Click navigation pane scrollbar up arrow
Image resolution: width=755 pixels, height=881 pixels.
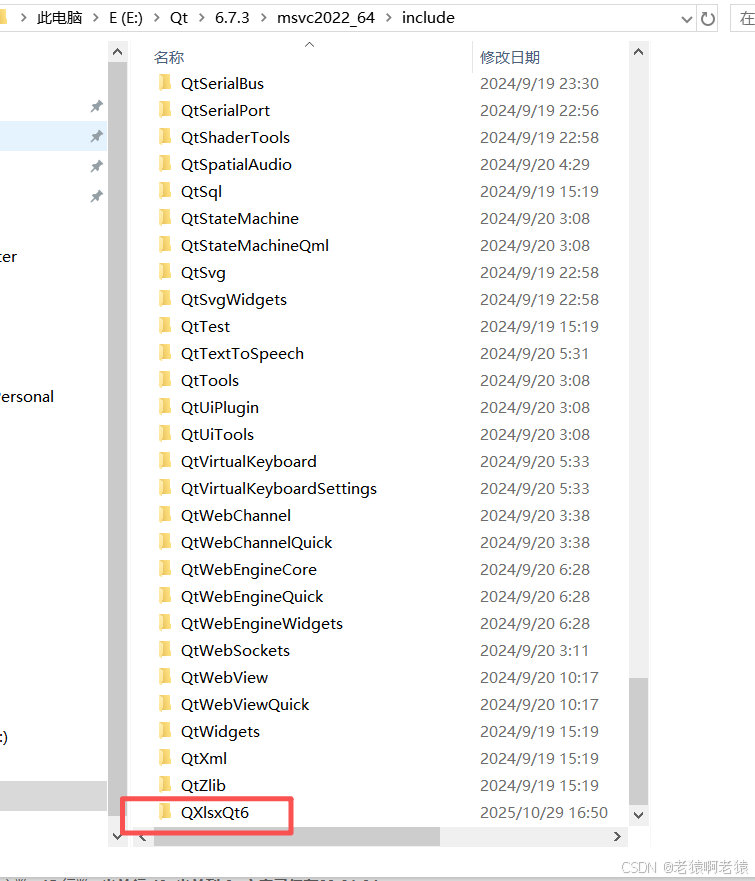coord(117,52)
